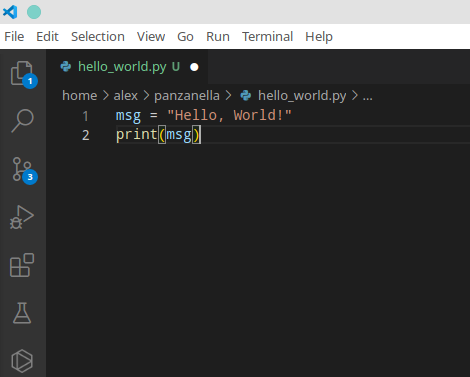Image resolution: width=470 pixels, height=377 pixels.
Task: Click the equals sign on line 1
Action: pos(154,116)
